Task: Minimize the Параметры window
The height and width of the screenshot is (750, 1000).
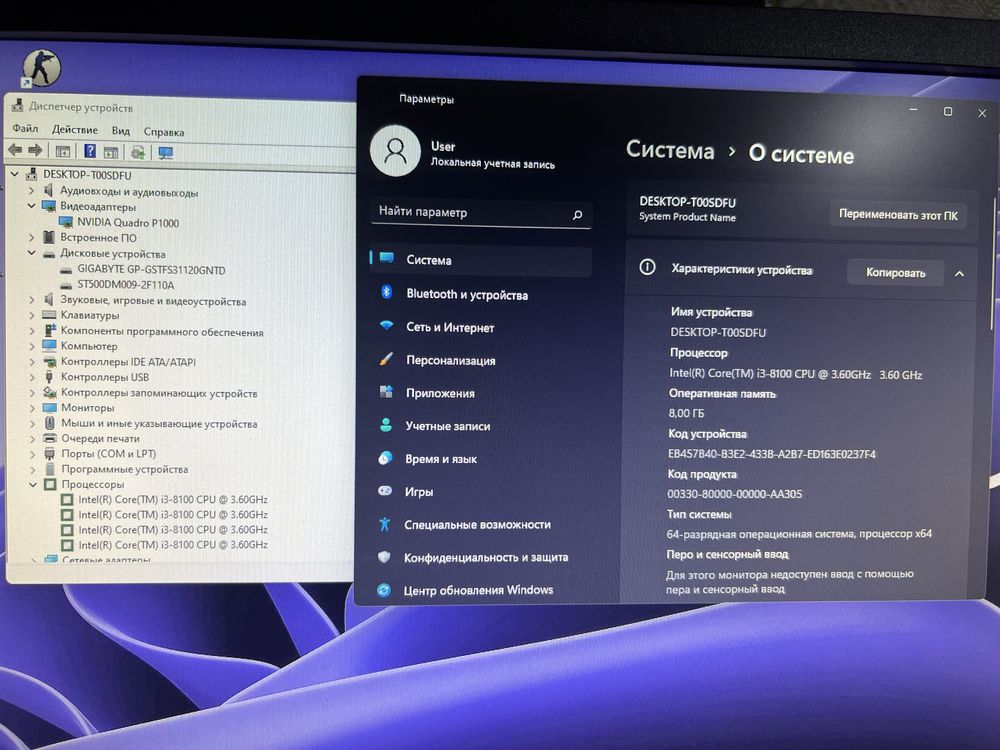Action: (913, 110)
